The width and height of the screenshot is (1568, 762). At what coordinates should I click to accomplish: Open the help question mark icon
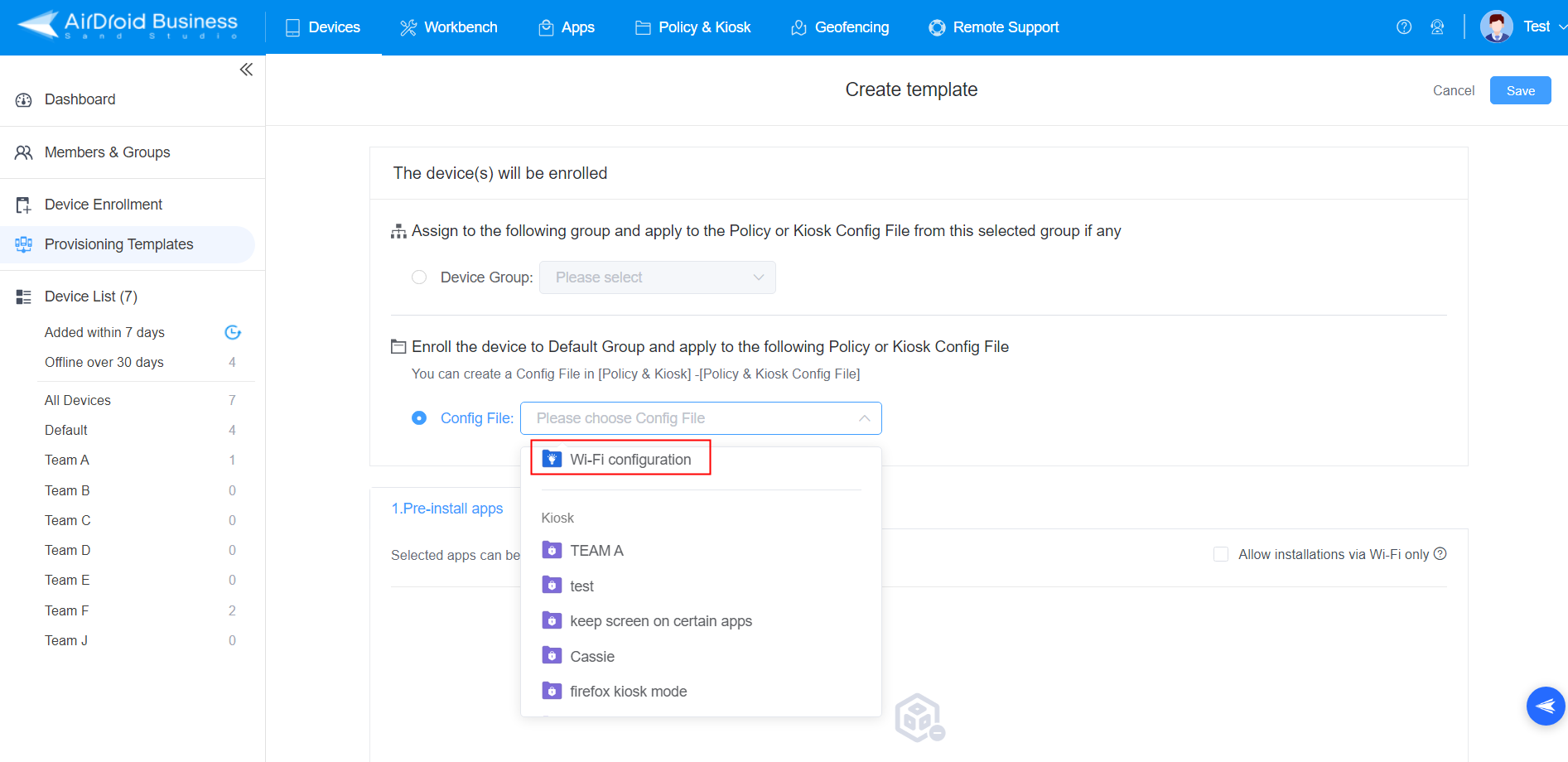(1404, 27)
